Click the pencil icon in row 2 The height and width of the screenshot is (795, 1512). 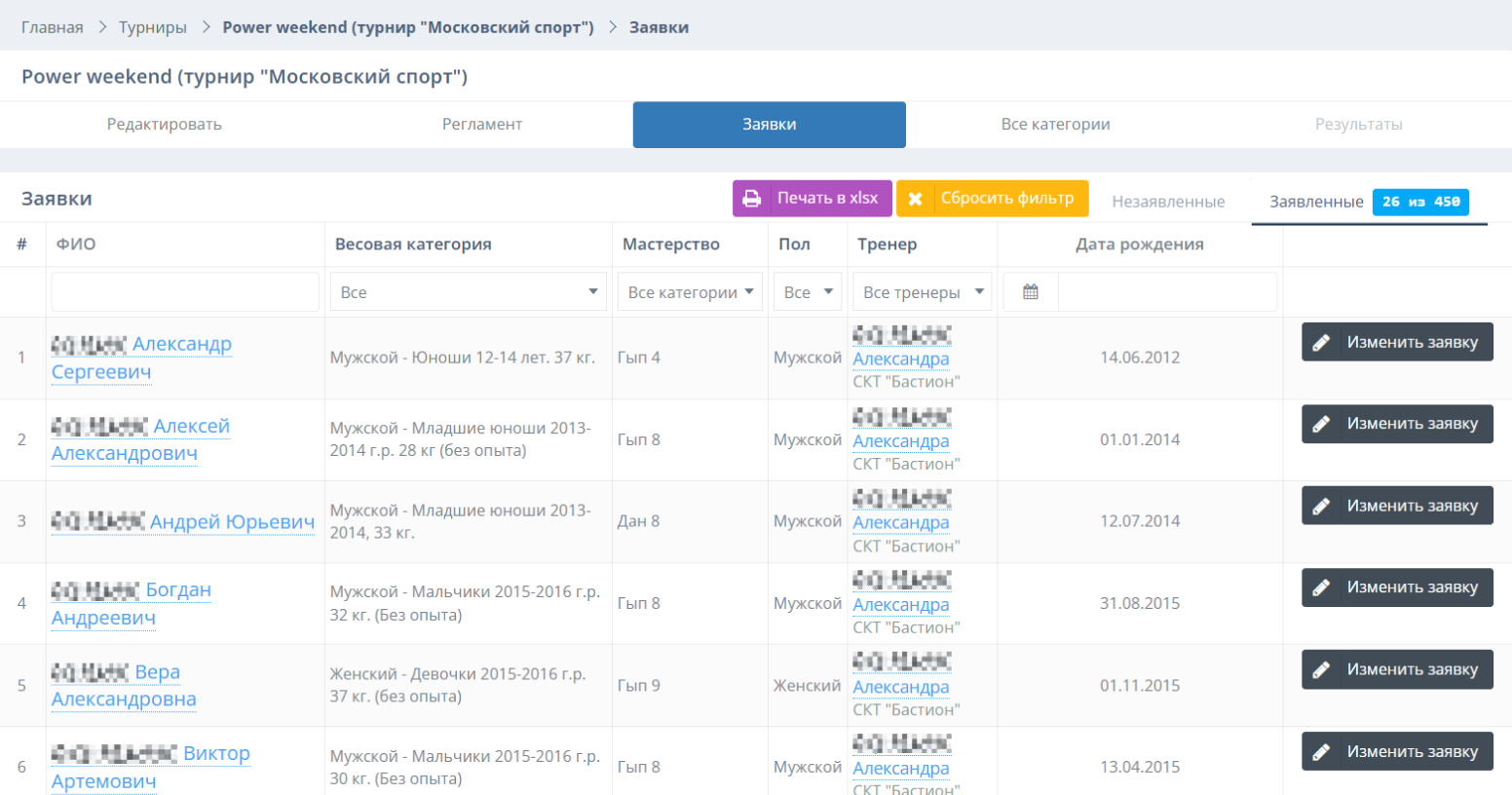pyautogui.click(x=1321, y=425)
